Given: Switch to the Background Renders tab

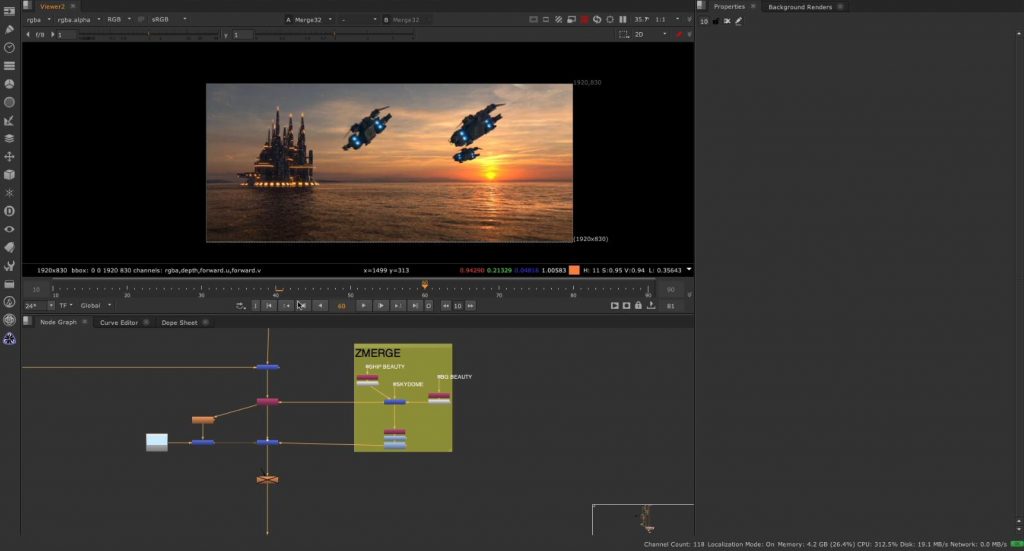Looking at the screenshot, I should pyautogui.click(x=800, y=7).
